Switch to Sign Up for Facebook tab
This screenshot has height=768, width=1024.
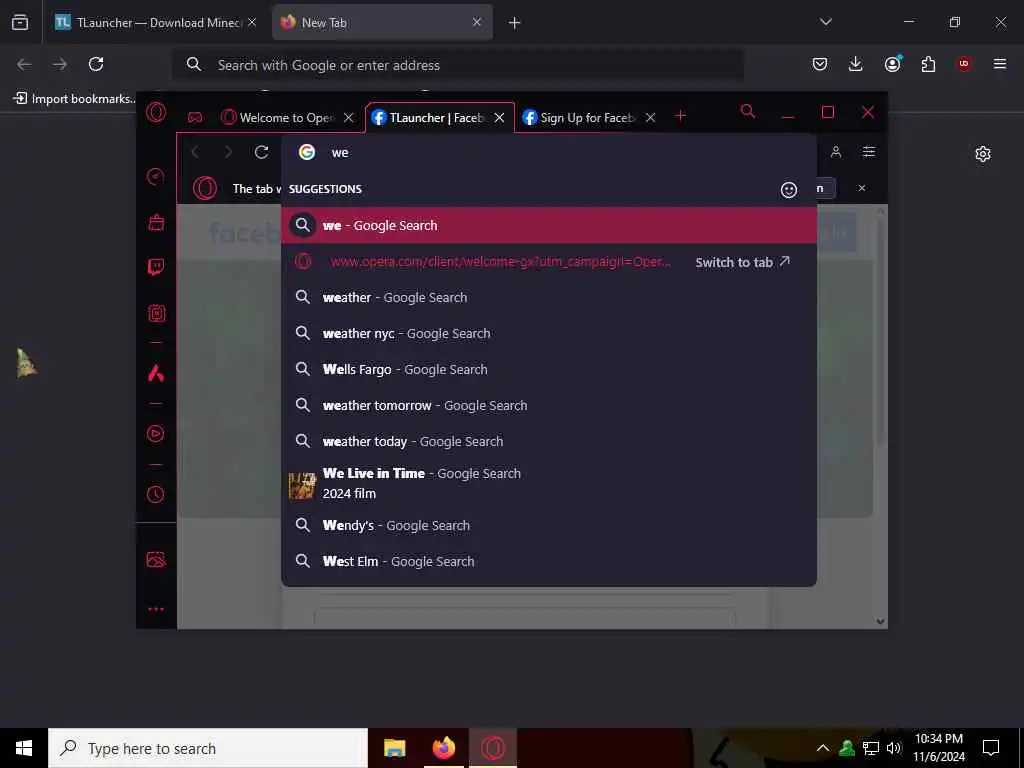point(589,118)
